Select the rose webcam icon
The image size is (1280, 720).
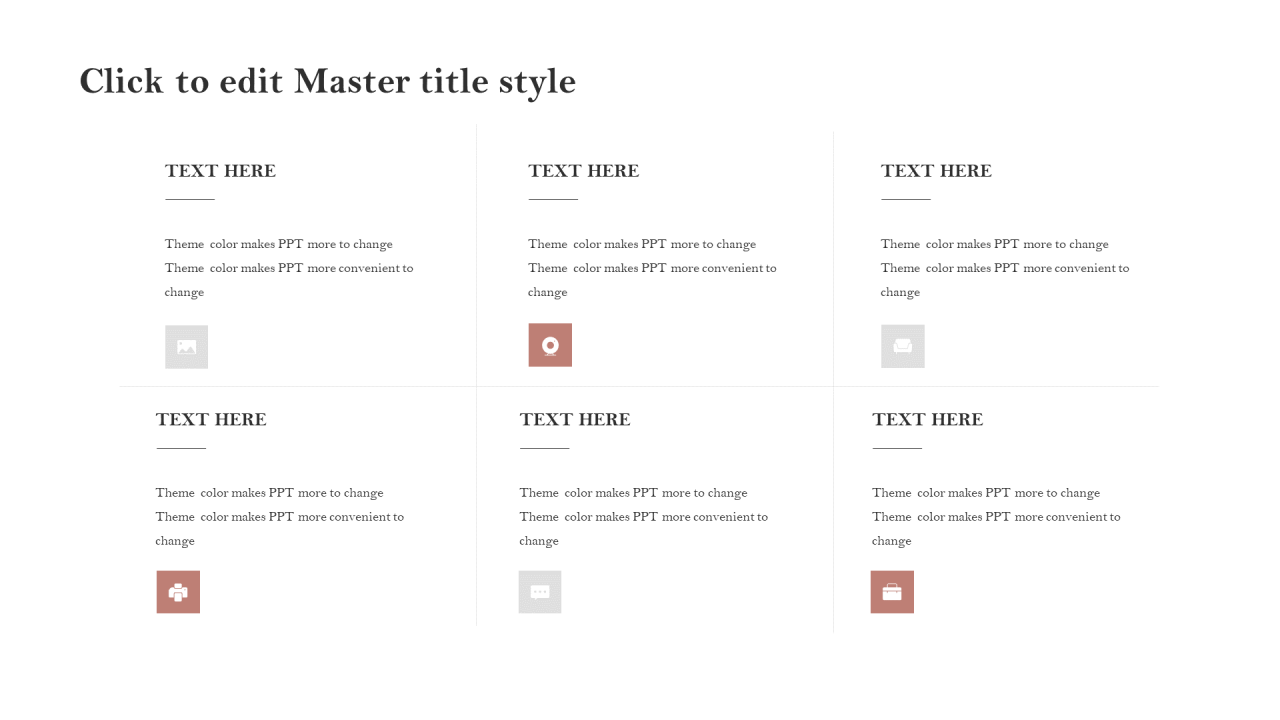(550, 345)
